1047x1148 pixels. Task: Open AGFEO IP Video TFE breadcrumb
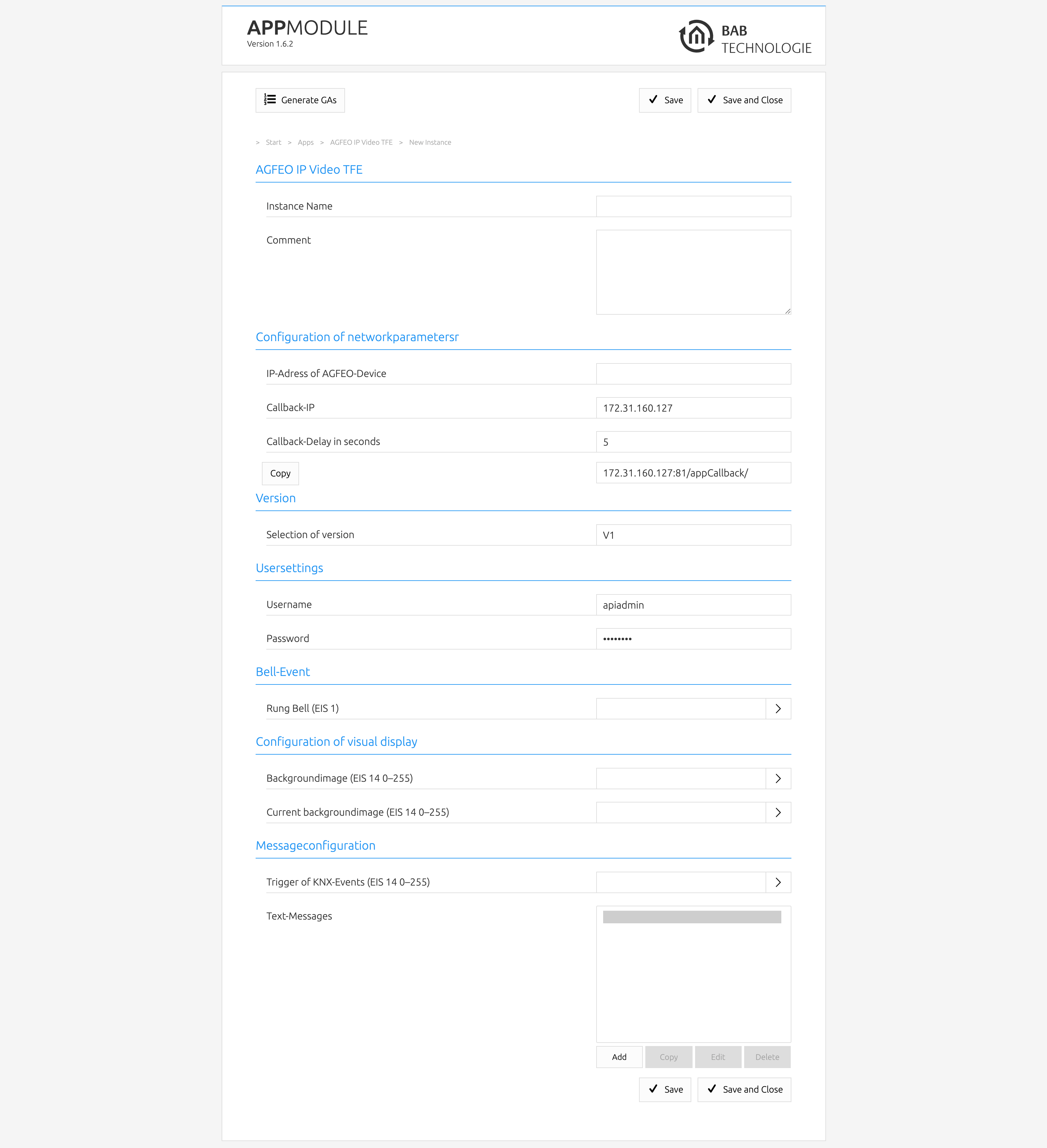tap(361, 142)
